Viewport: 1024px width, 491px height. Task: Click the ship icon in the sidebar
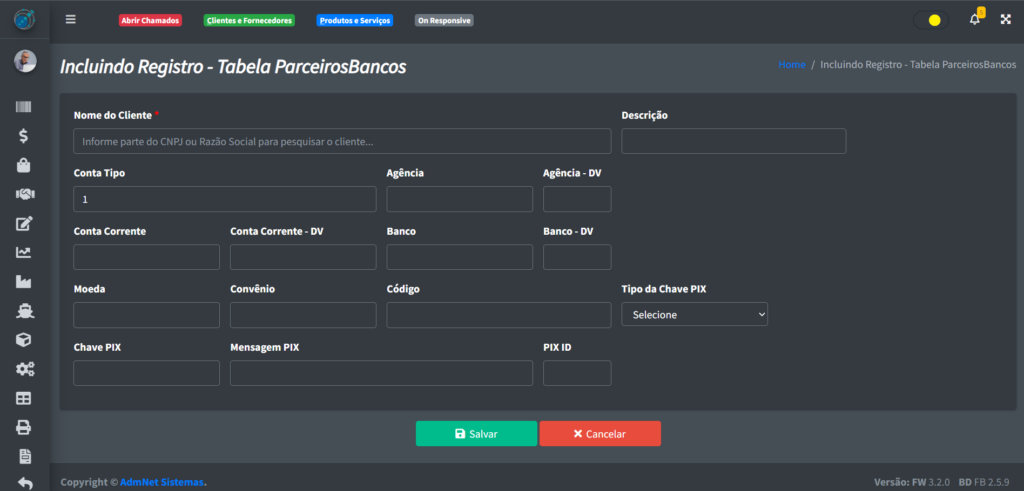coord(24,311)
